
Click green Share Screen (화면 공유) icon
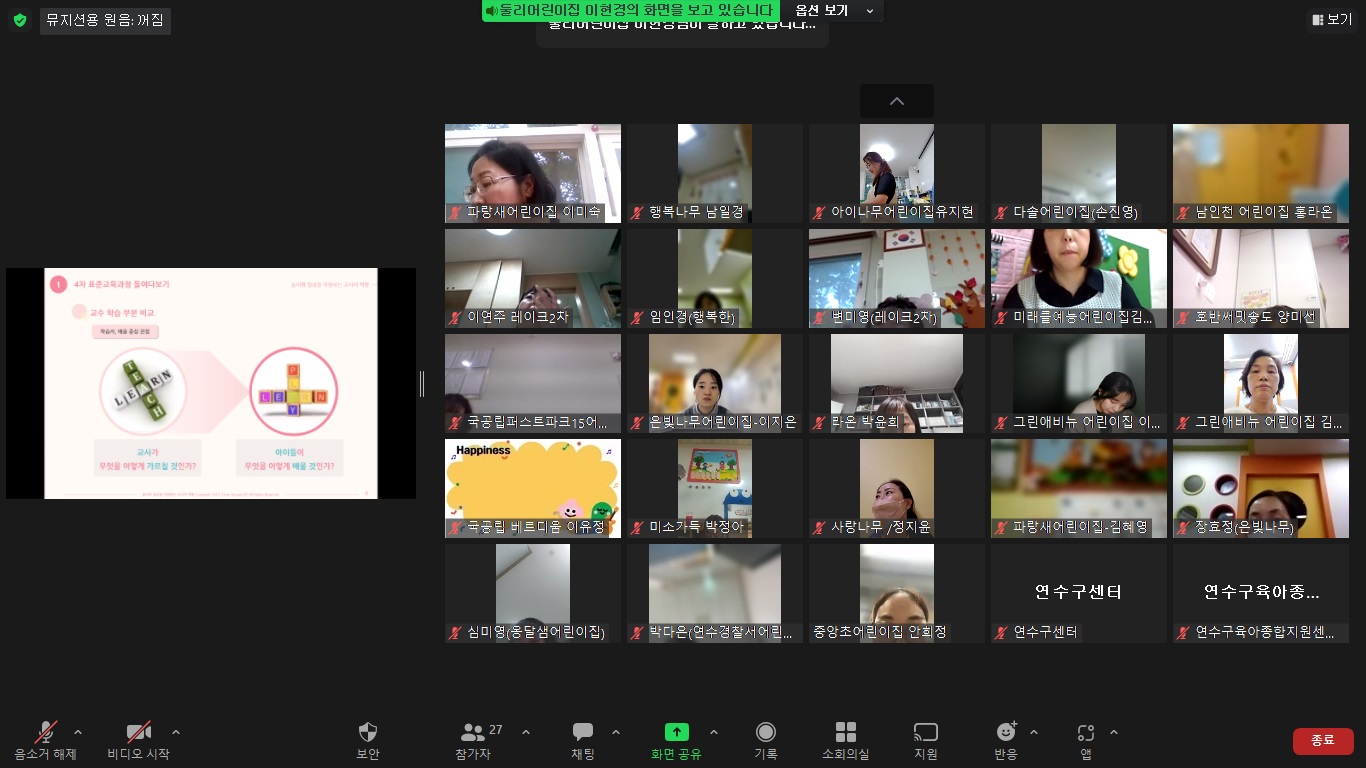click(677, 732)
